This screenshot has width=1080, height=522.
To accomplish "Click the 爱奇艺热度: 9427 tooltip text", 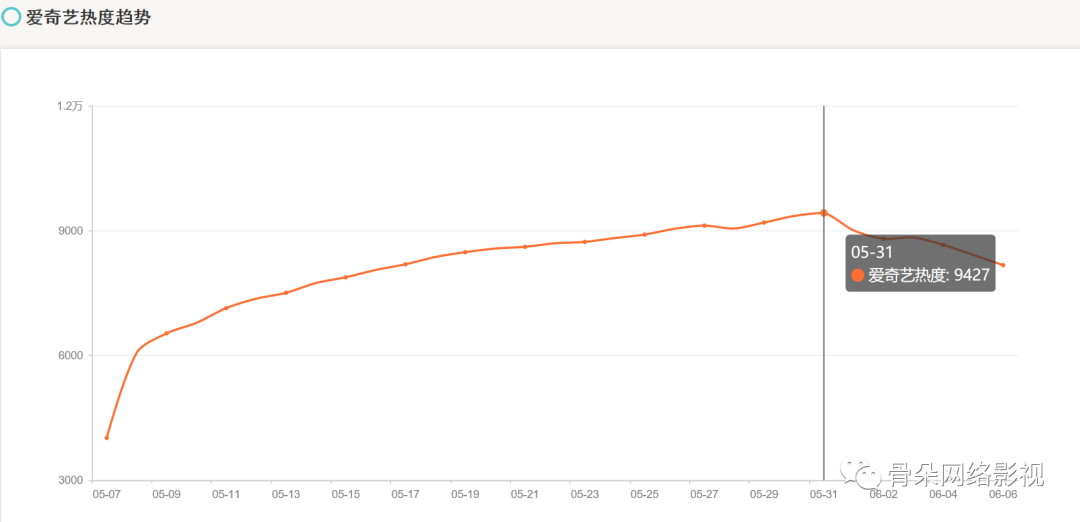I will [x=928, y=275].
